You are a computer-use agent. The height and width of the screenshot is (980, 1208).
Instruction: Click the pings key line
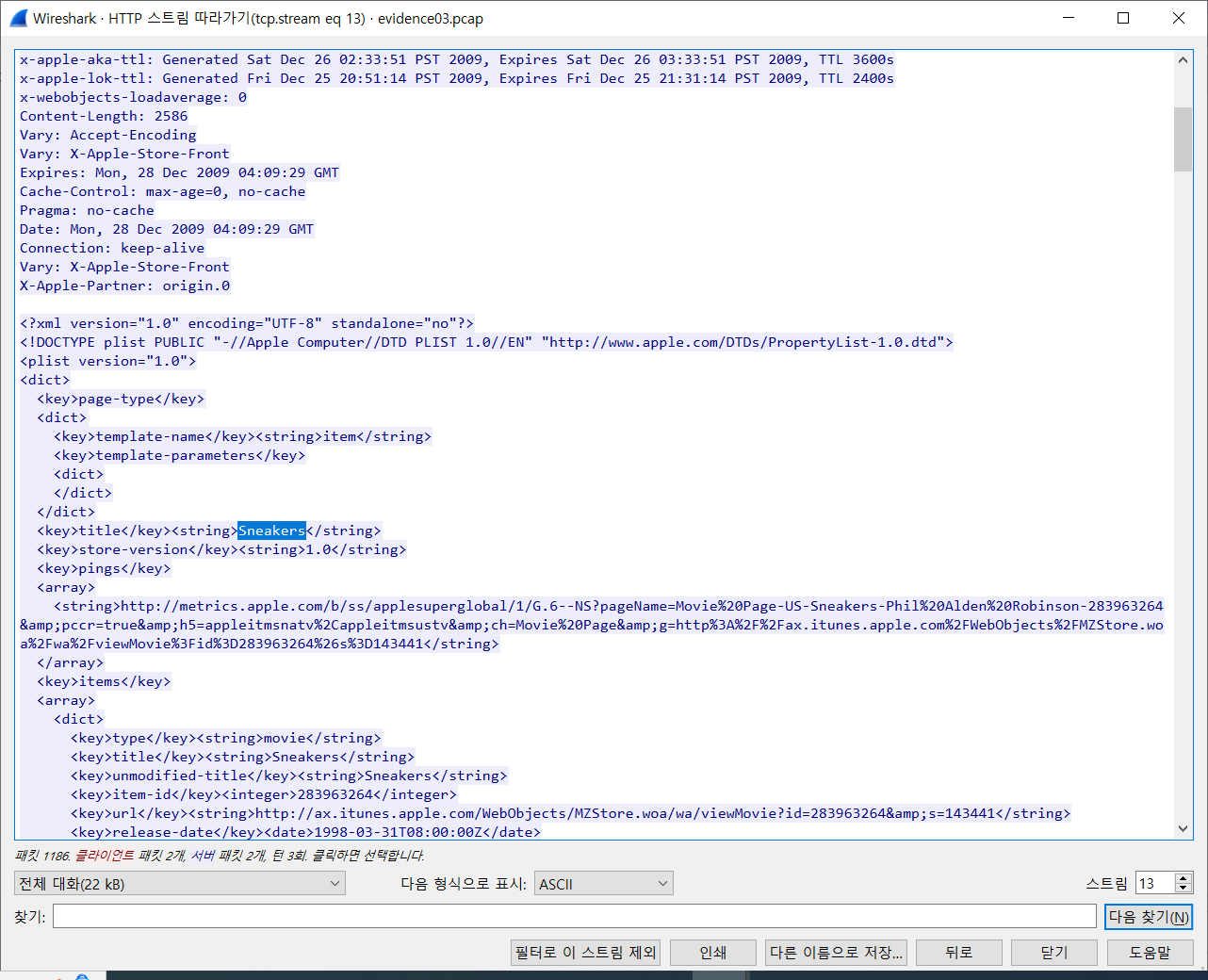[104, 568]
